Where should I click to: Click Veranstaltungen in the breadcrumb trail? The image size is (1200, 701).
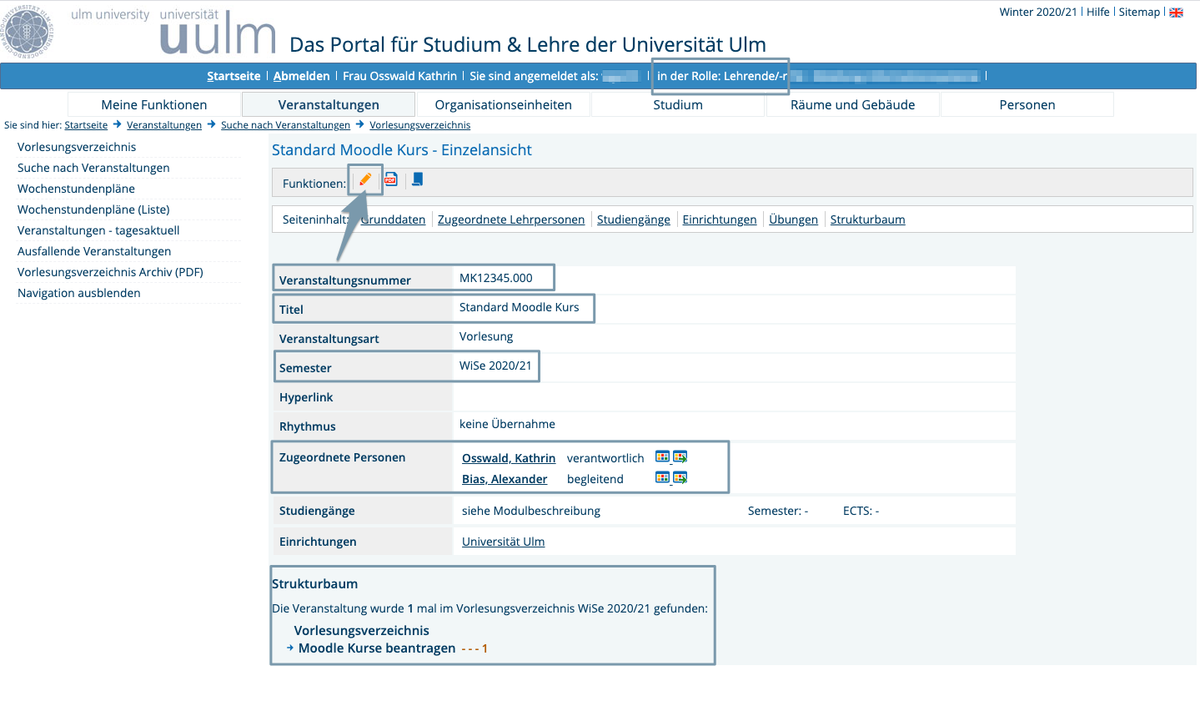[164, 125]
